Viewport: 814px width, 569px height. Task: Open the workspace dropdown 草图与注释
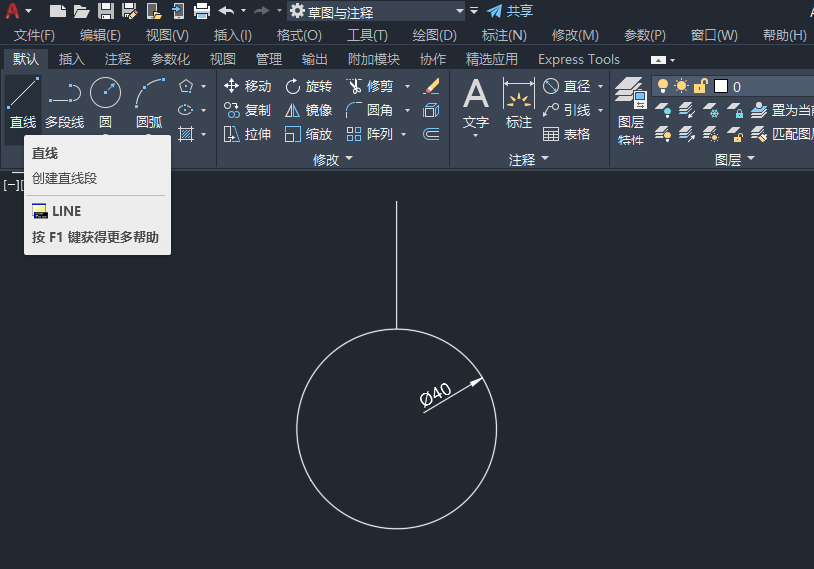[x=377, y=11]
